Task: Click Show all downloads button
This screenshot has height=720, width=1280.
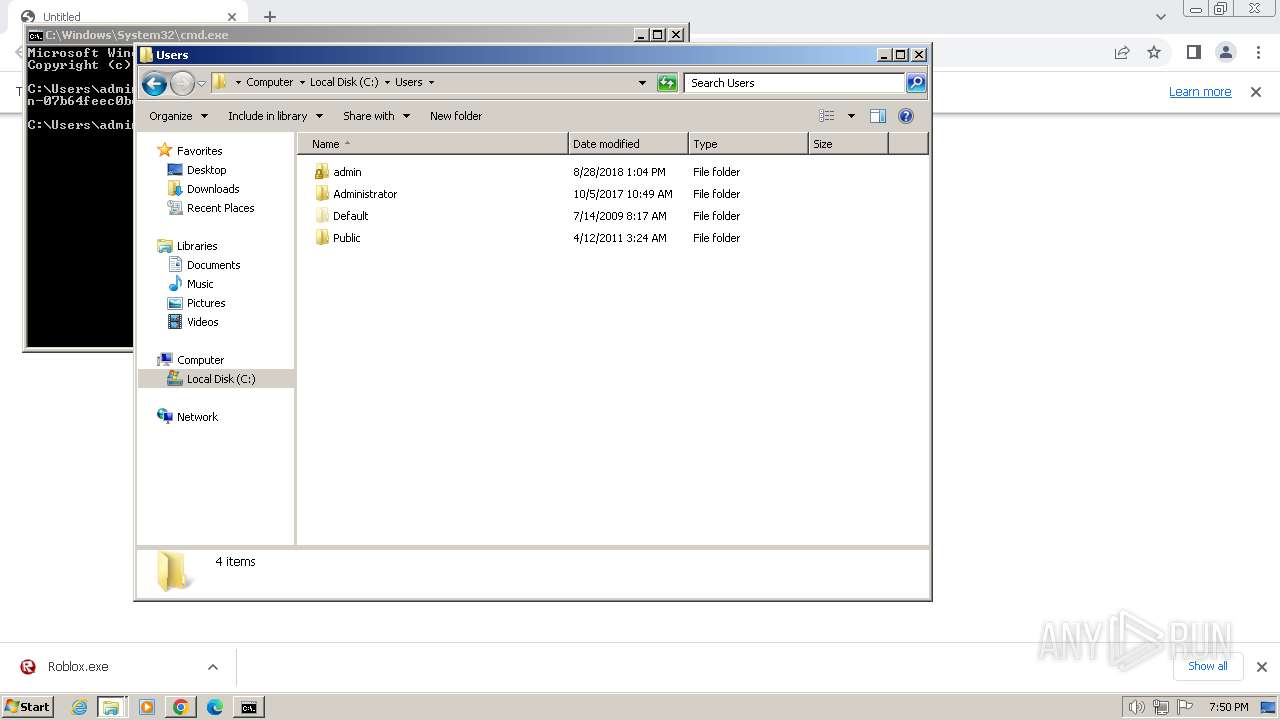Action: tap(1208, 666)
